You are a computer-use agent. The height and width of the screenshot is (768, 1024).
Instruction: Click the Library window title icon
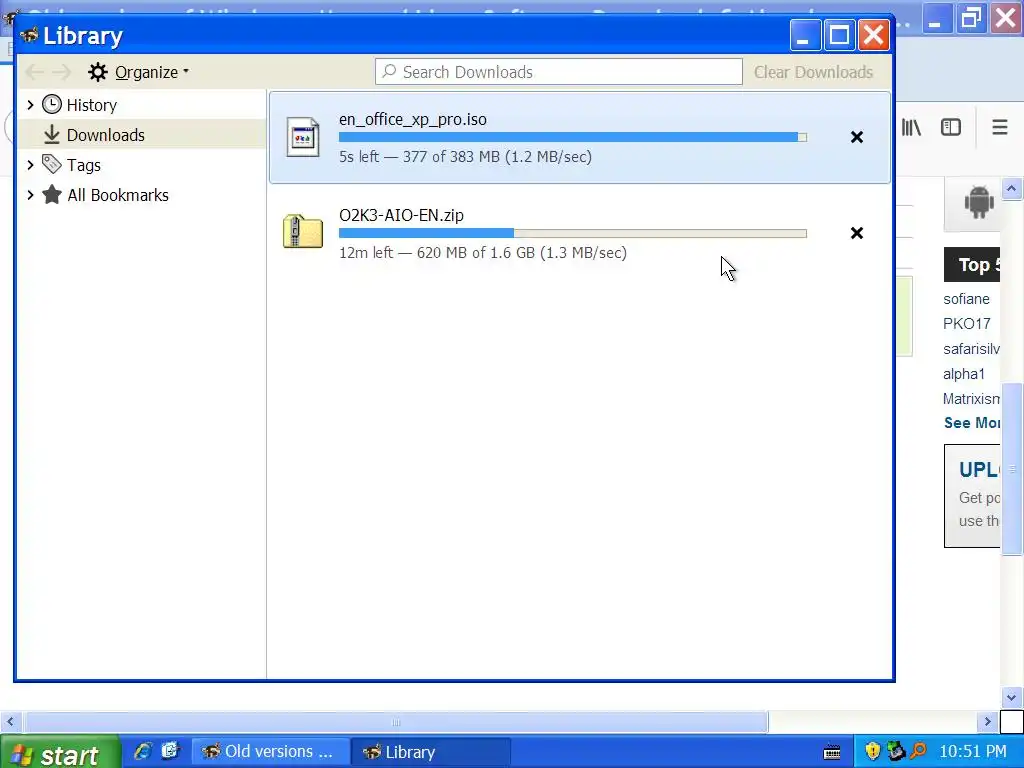click(29, 35)
